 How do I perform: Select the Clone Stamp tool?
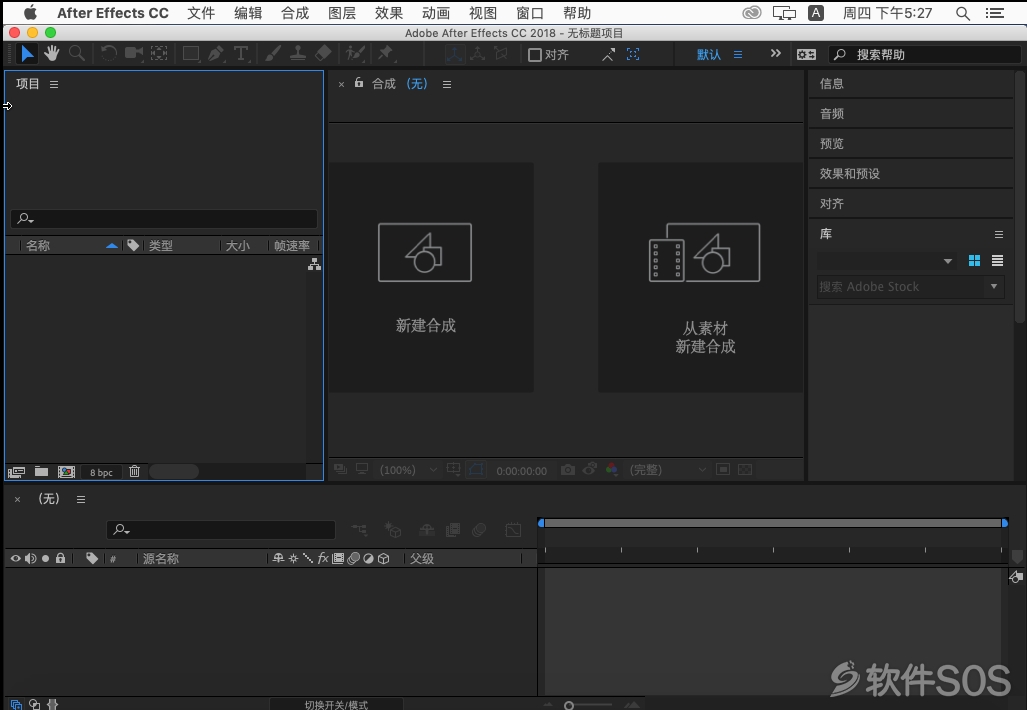coord(298,54)
